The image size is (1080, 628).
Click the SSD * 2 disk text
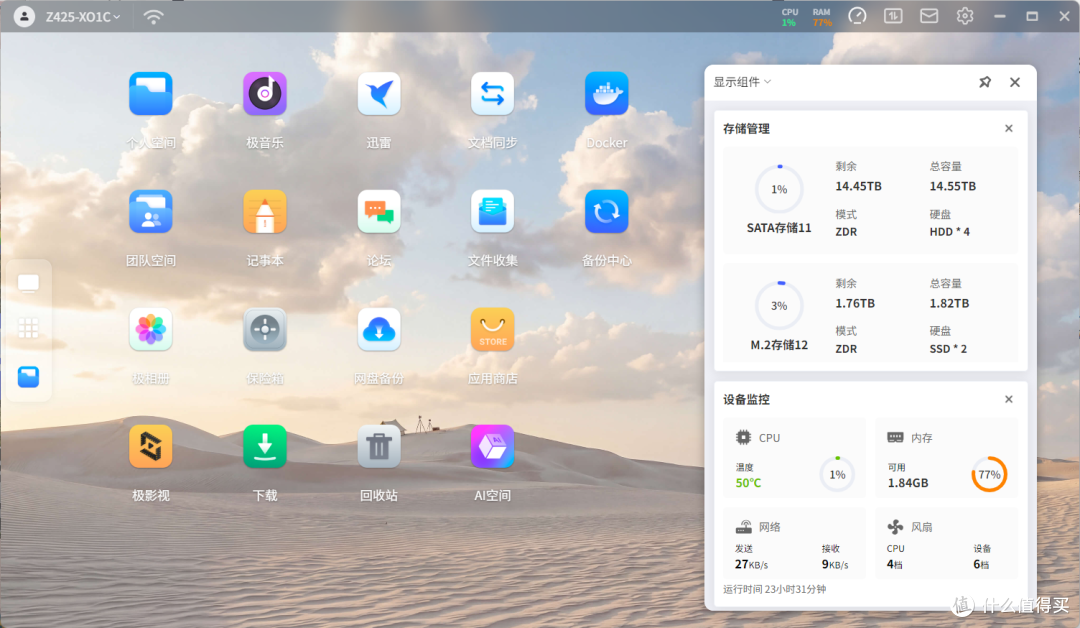[x=948, y=348]
